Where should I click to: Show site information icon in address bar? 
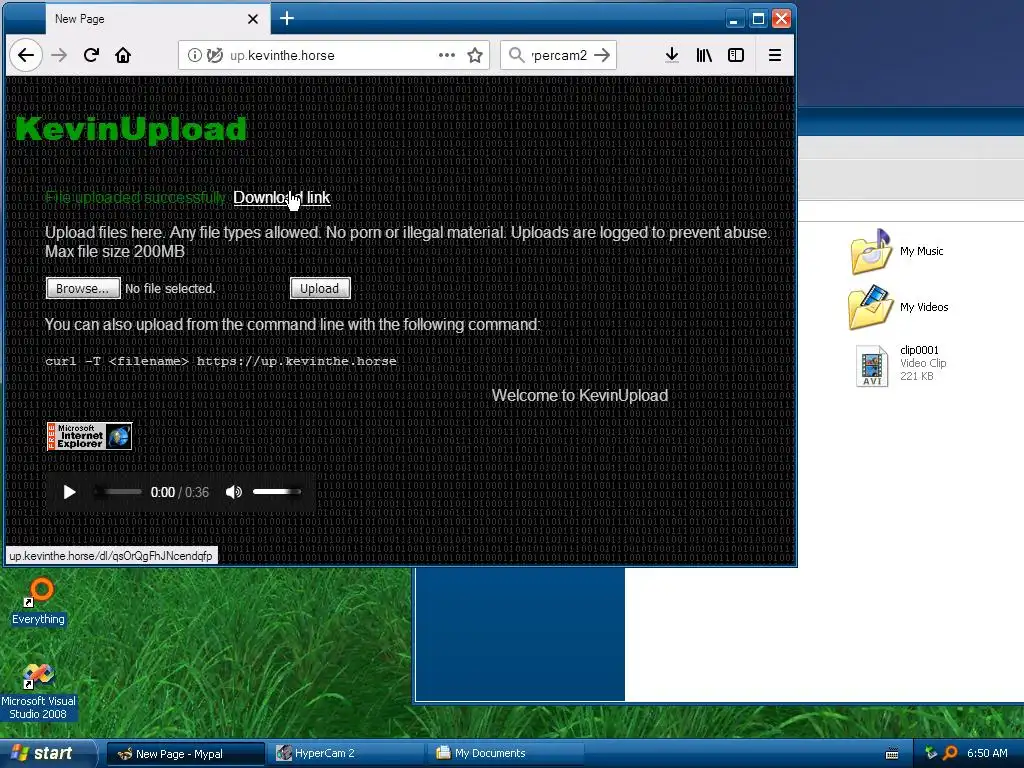[195, 56]
